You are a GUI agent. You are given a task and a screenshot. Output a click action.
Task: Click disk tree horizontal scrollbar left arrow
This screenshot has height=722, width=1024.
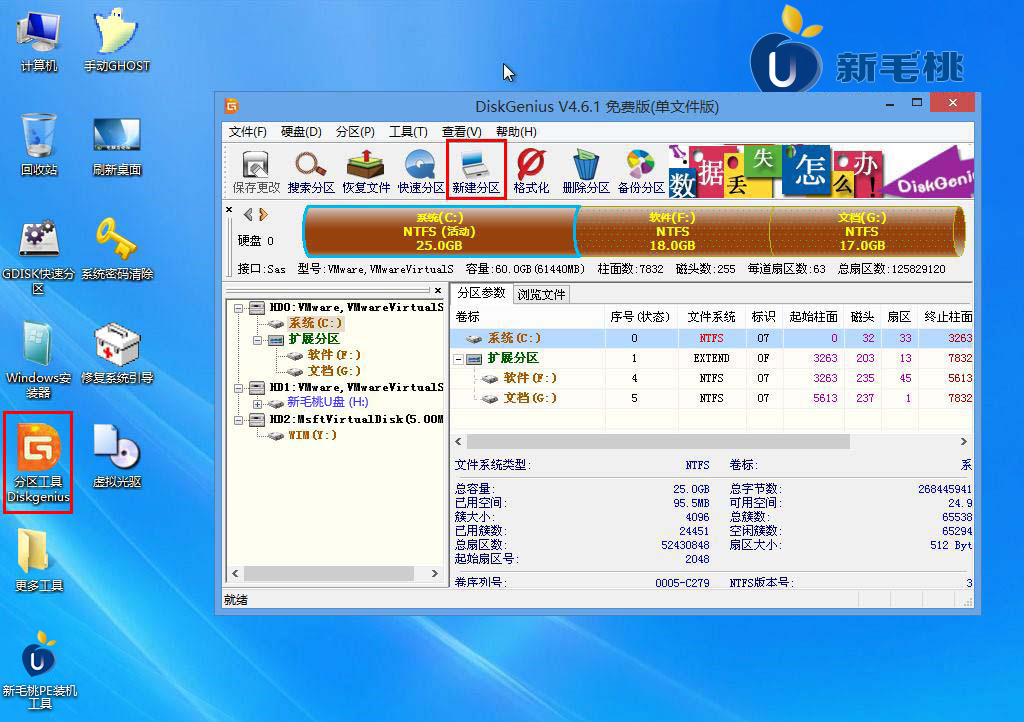tap(236, 574)
